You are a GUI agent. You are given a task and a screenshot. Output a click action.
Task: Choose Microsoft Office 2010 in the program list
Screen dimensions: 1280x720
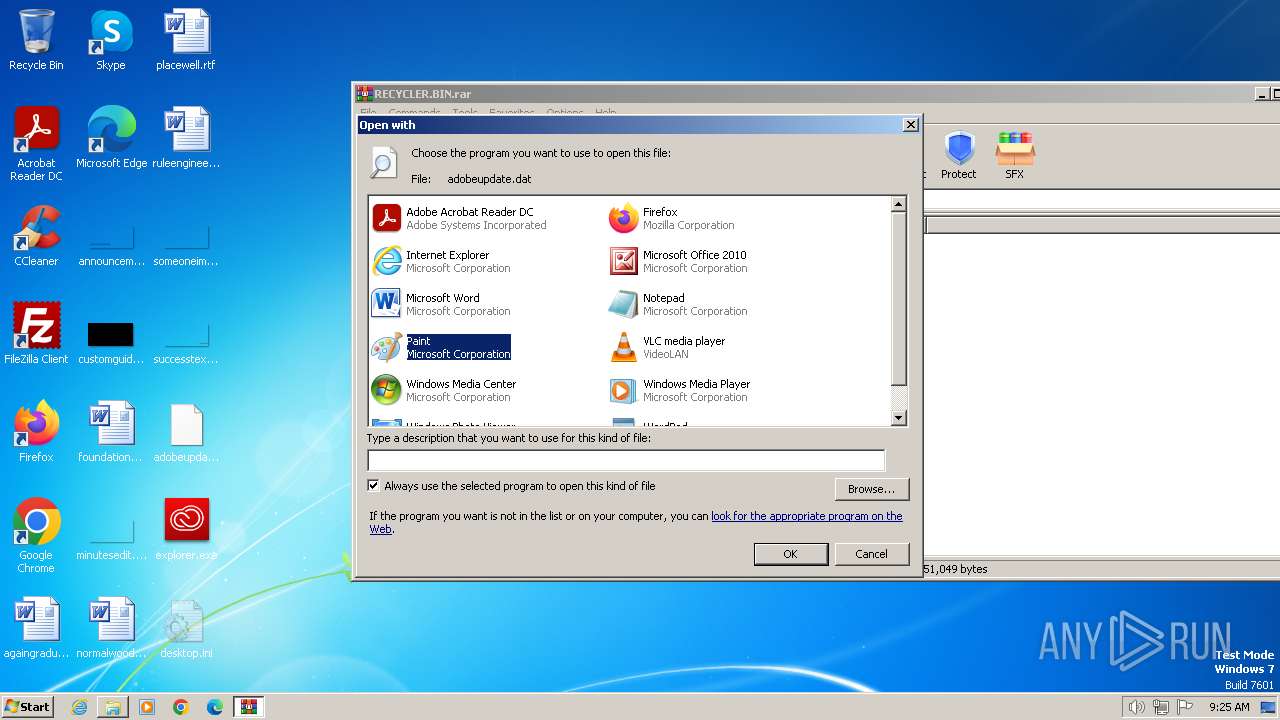click(x=678, y=261)
